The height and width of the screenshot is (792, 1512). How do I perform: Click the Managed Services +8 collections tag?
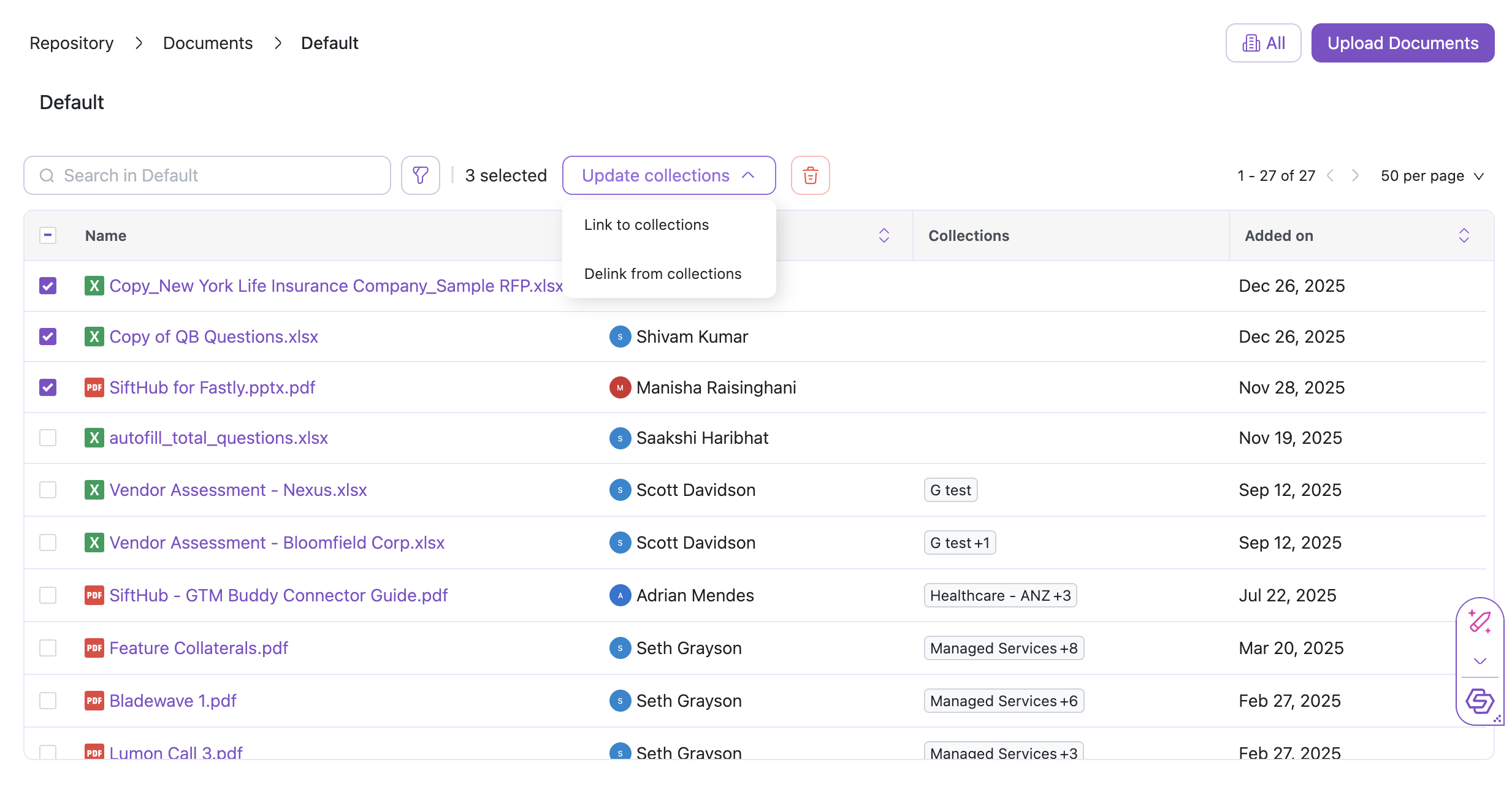[1003, 648]
